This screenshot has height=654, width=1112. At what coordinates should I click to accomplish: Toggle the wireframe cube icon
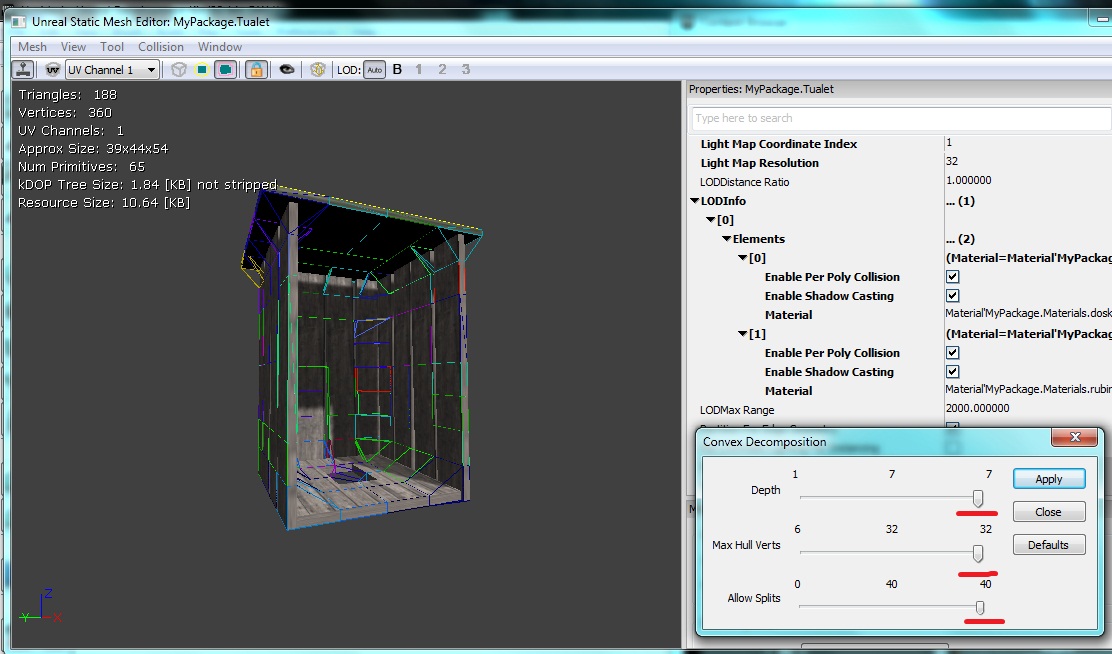[x=178, y=70]
